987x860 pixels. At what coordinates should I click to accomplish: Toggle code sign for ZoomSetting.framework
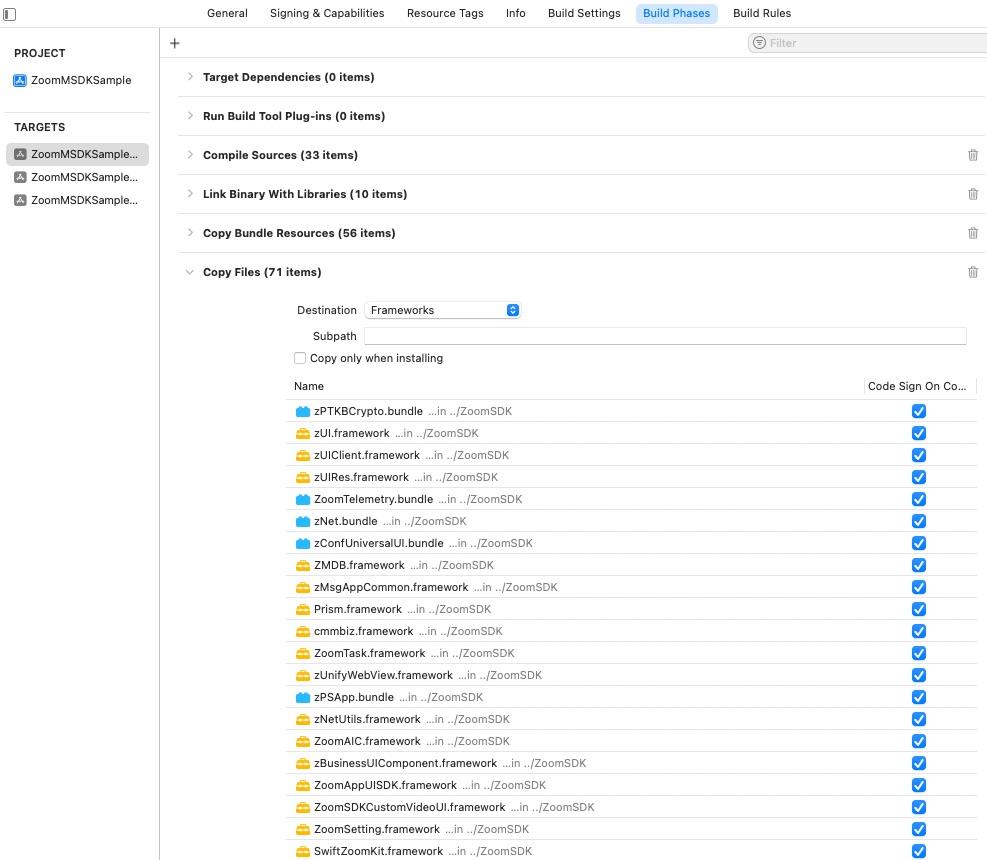pos(918,829)
